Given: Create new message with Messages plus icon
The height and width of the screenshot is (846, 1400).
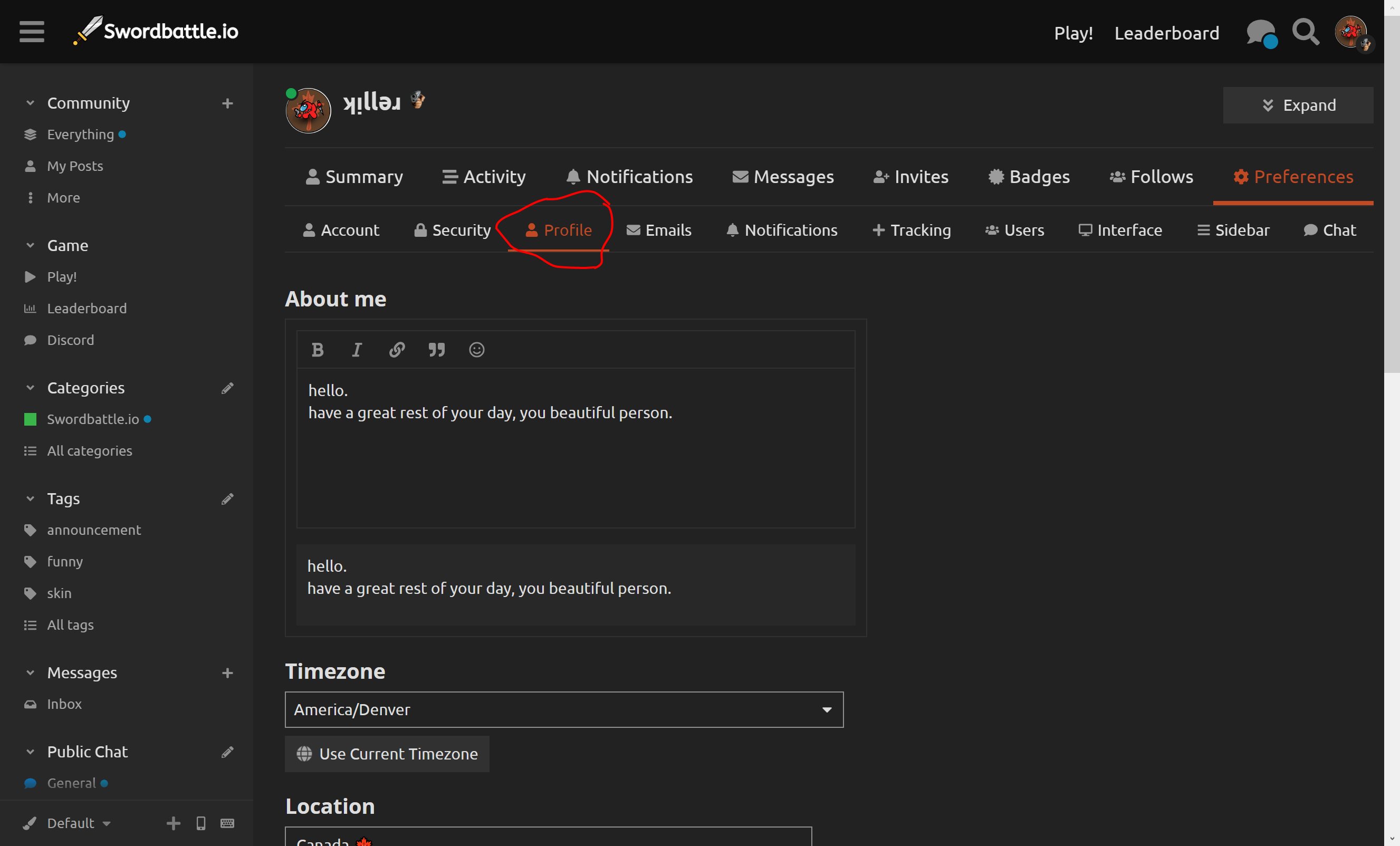Looking at the screenshot, I should 227,672.
